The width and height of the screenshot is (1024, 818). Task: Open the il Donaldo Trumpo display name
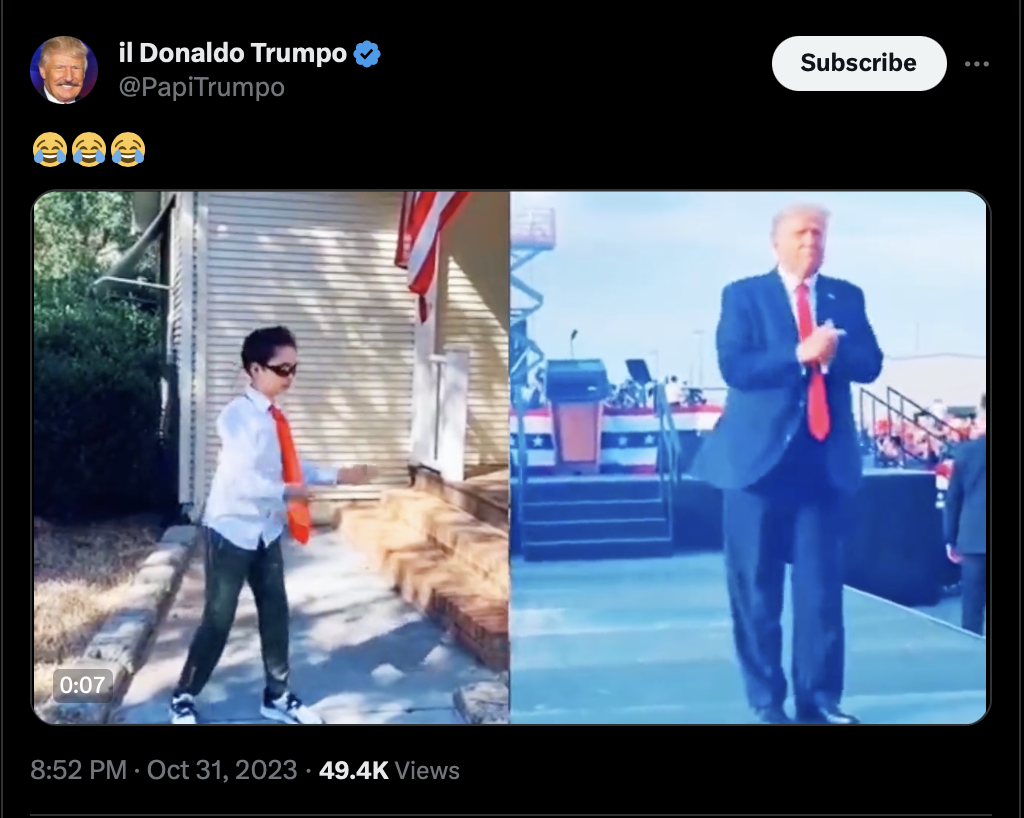(x=232, y=53)
